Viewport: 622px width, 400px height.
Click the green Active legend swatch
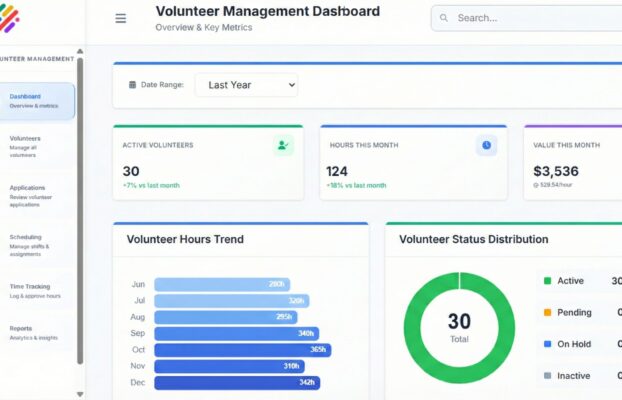(x=547, y=281)
